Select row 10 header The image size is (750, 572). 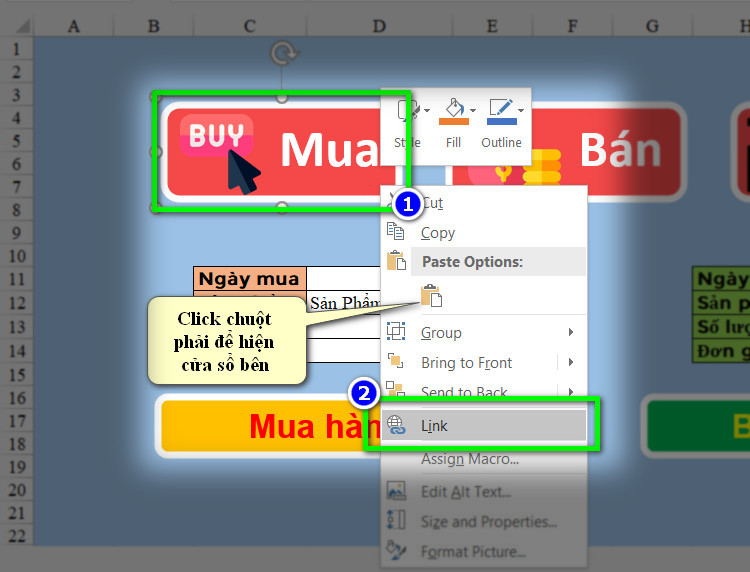(16, 256)
